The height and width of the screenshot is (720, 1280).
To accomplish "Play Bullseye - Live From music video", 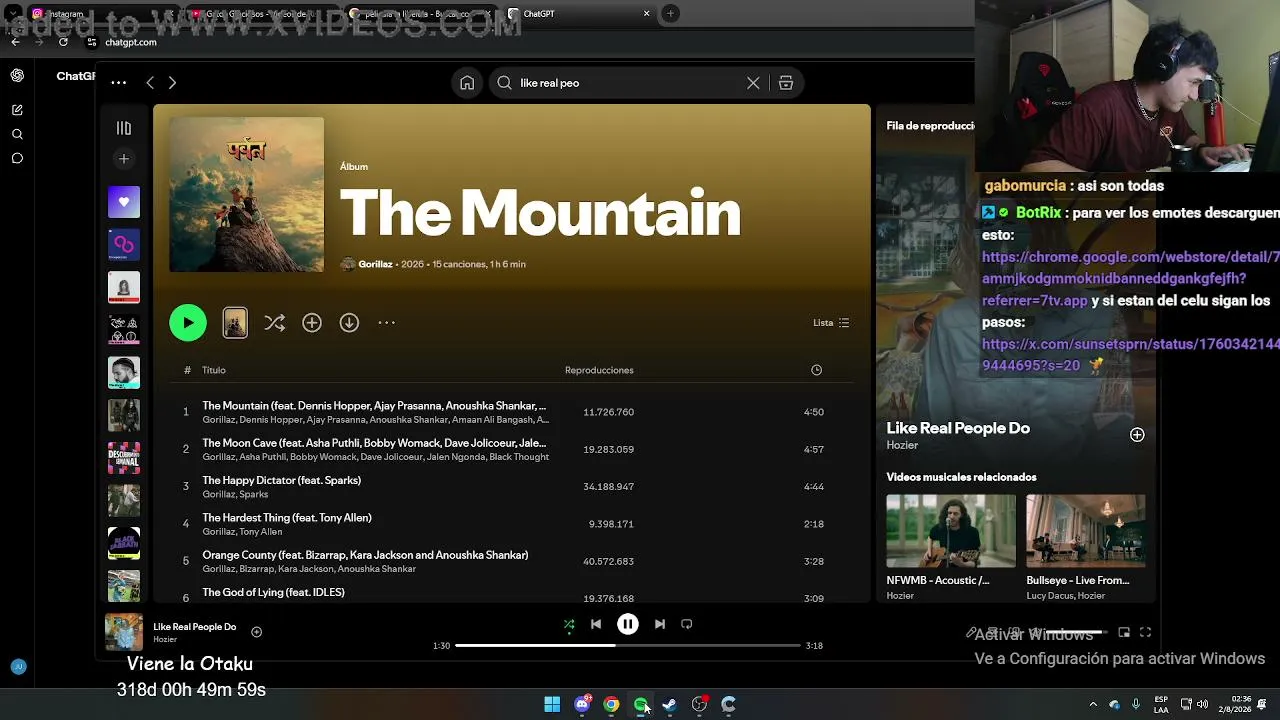I will (x=1085, y=530).
